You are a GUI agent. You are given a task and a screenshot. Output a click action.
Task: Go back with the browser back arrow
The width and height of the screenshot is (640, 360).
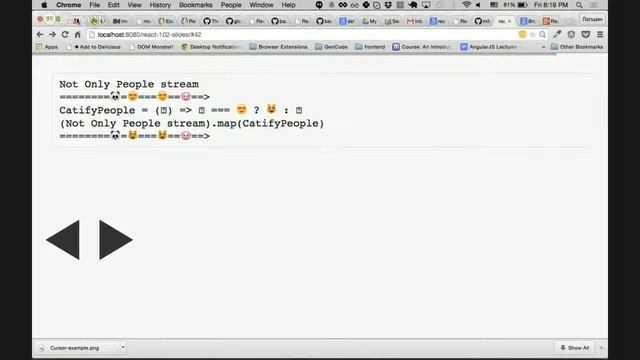click(x=40, y=35)
